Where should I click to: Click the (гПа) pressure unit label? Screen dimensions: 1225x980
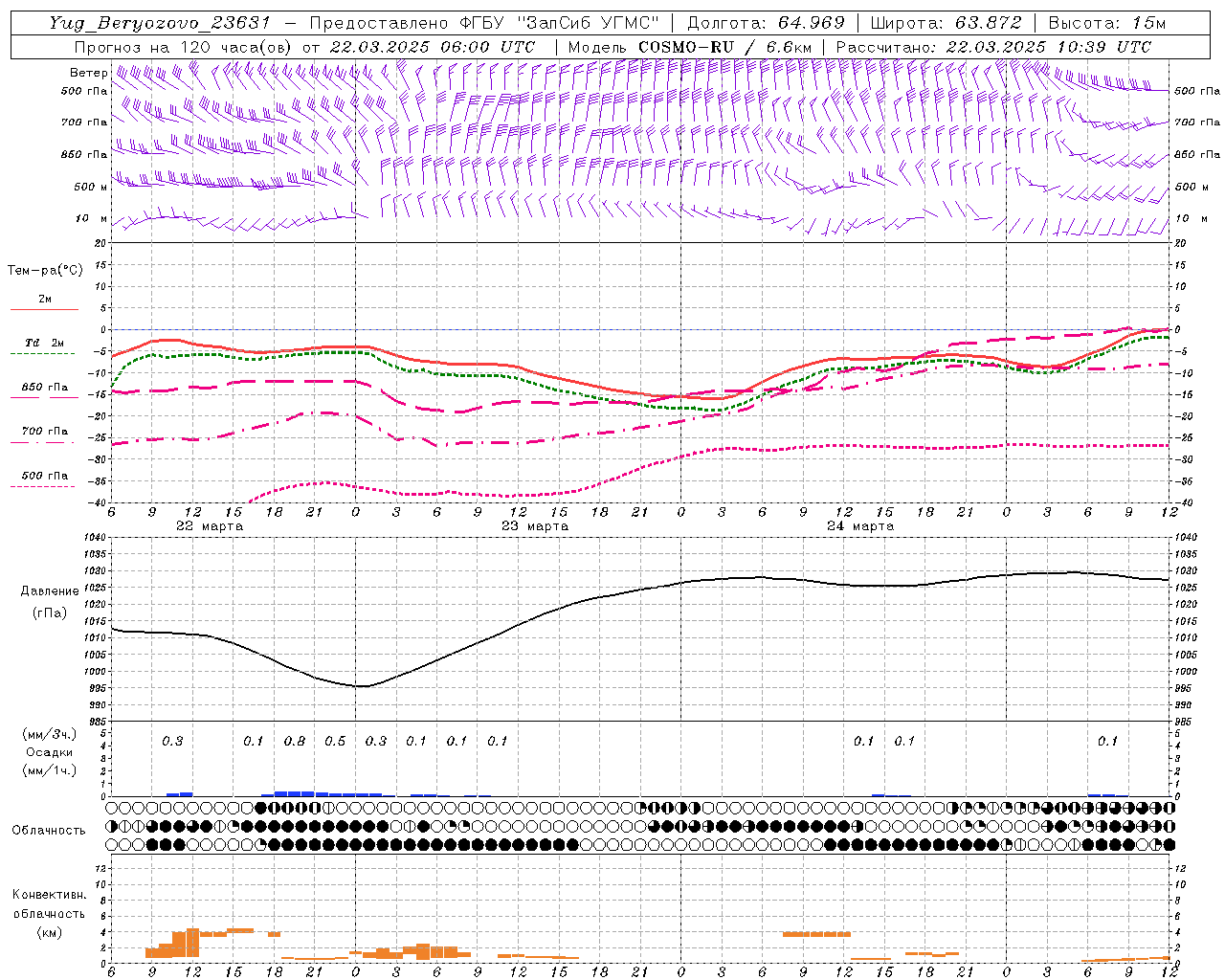(50, 612)
